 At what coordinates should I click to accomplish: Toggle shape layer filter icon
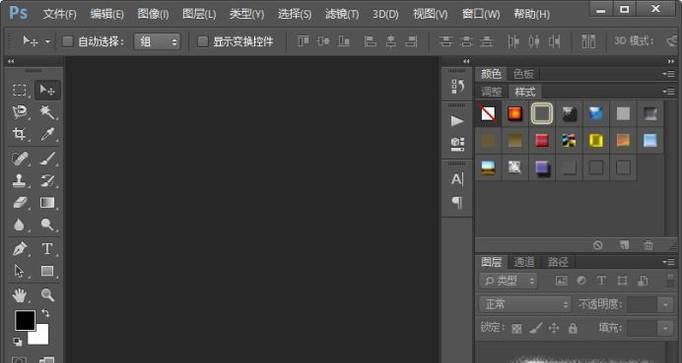point(622,281)
